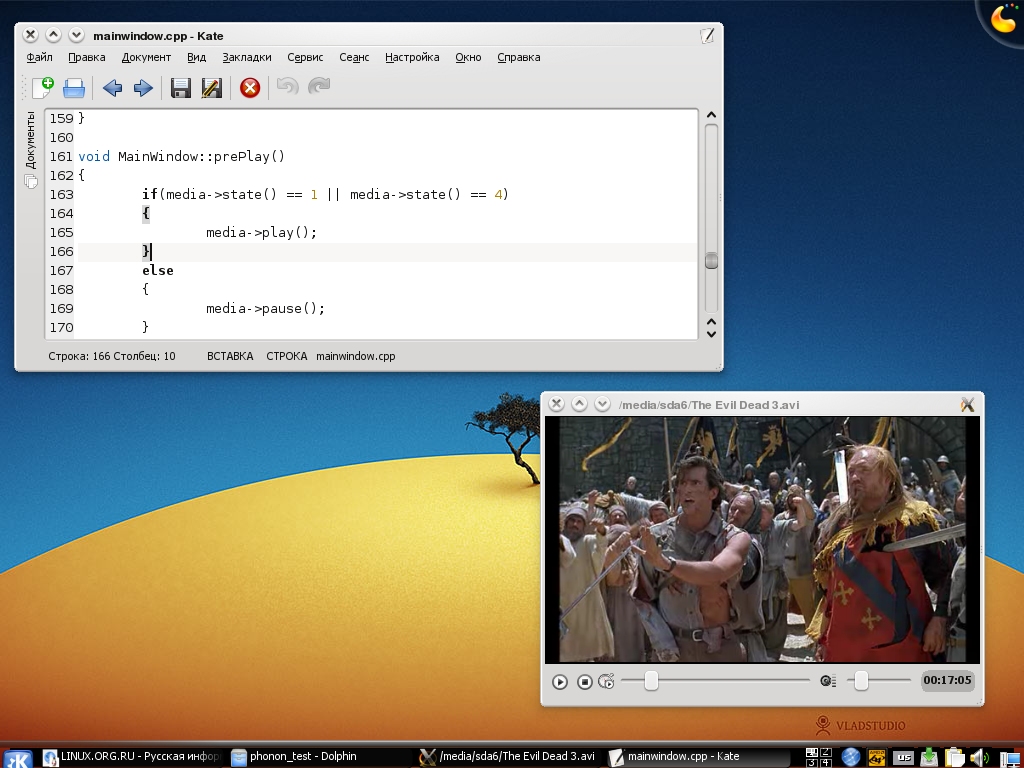
Task: Click mainwindow.cpp in the status bar
Action: point(356,357)
